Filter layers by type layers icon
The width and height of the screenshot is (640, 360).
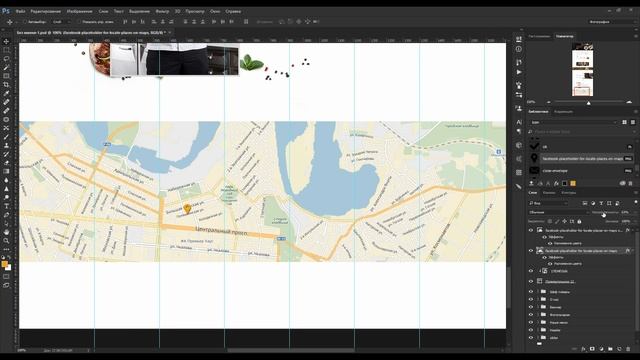point(601,203)
